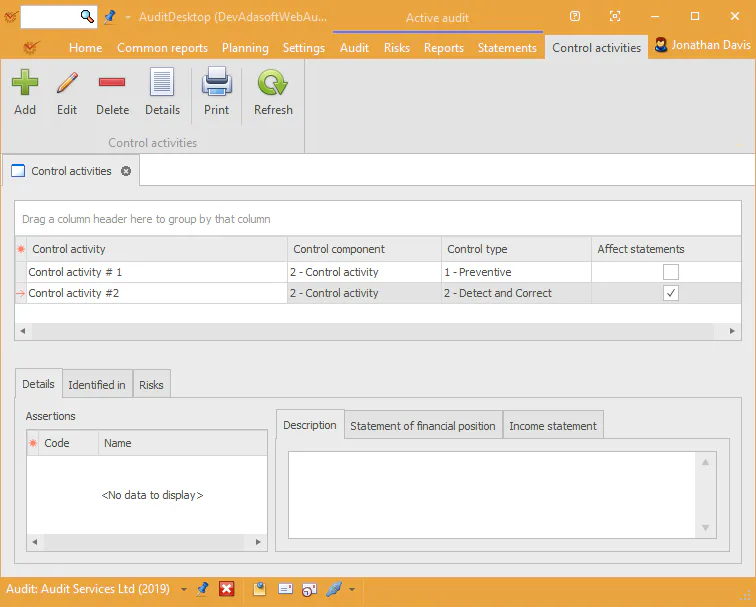Click the Control activity column header
The image size is (756, 607).
click(x=157, y=249)
